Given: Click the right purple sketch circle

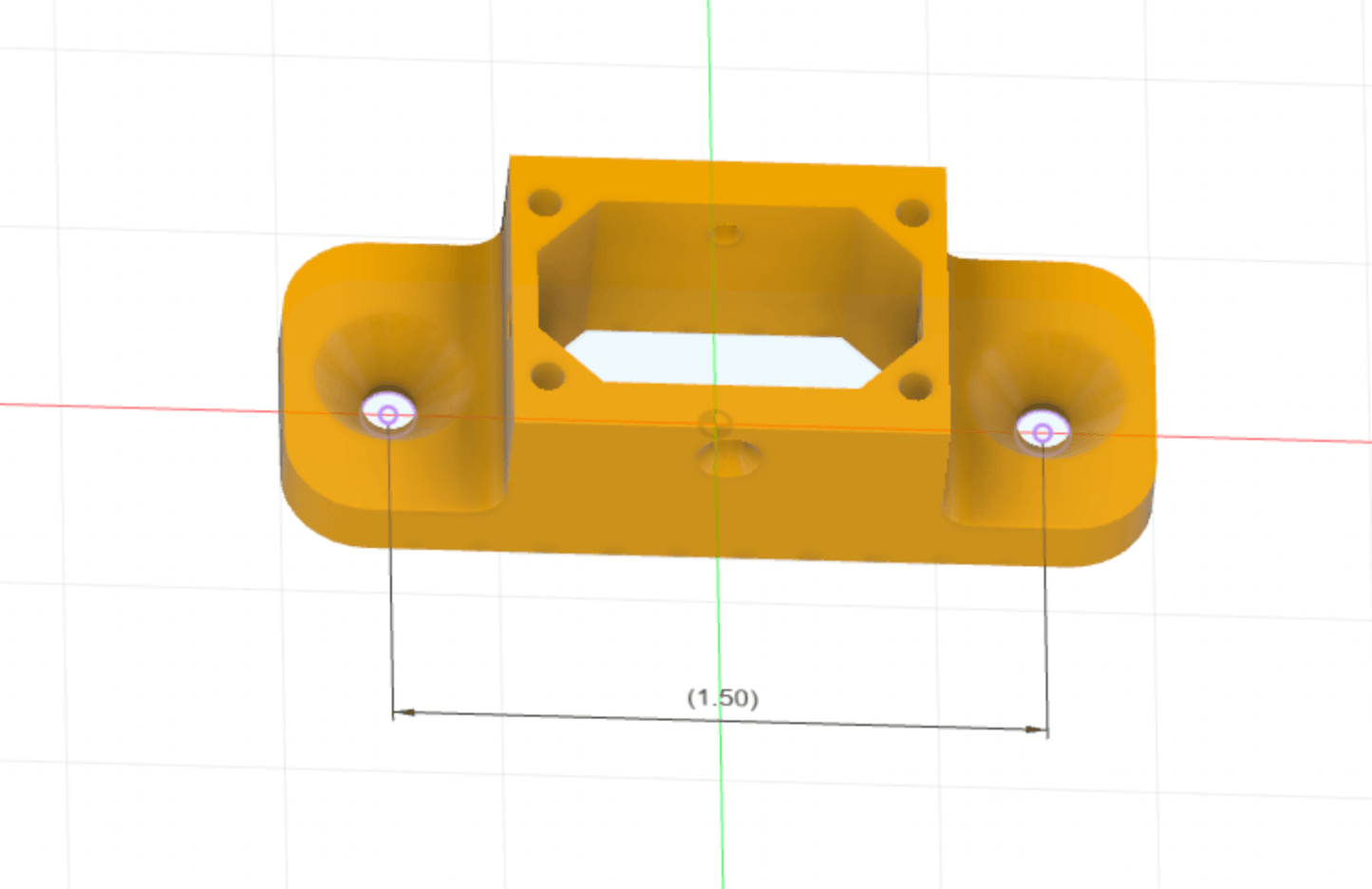Looking at the screenshot, I should pos(1043,433).
